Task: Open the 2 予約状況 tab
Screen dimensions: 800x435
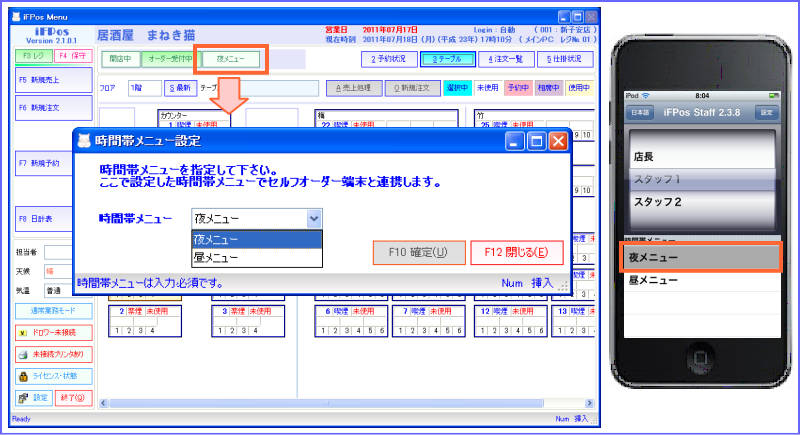Action: point(387,60)
